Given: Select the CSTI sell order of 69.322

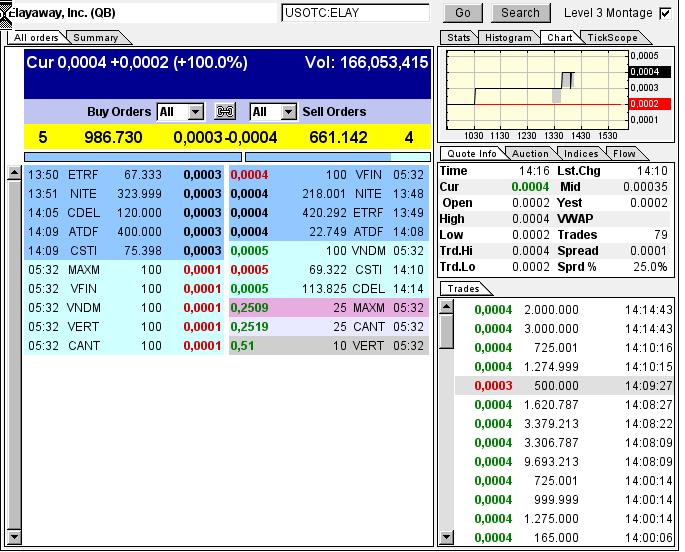Looking at the screenshot, I should (329, 269).
